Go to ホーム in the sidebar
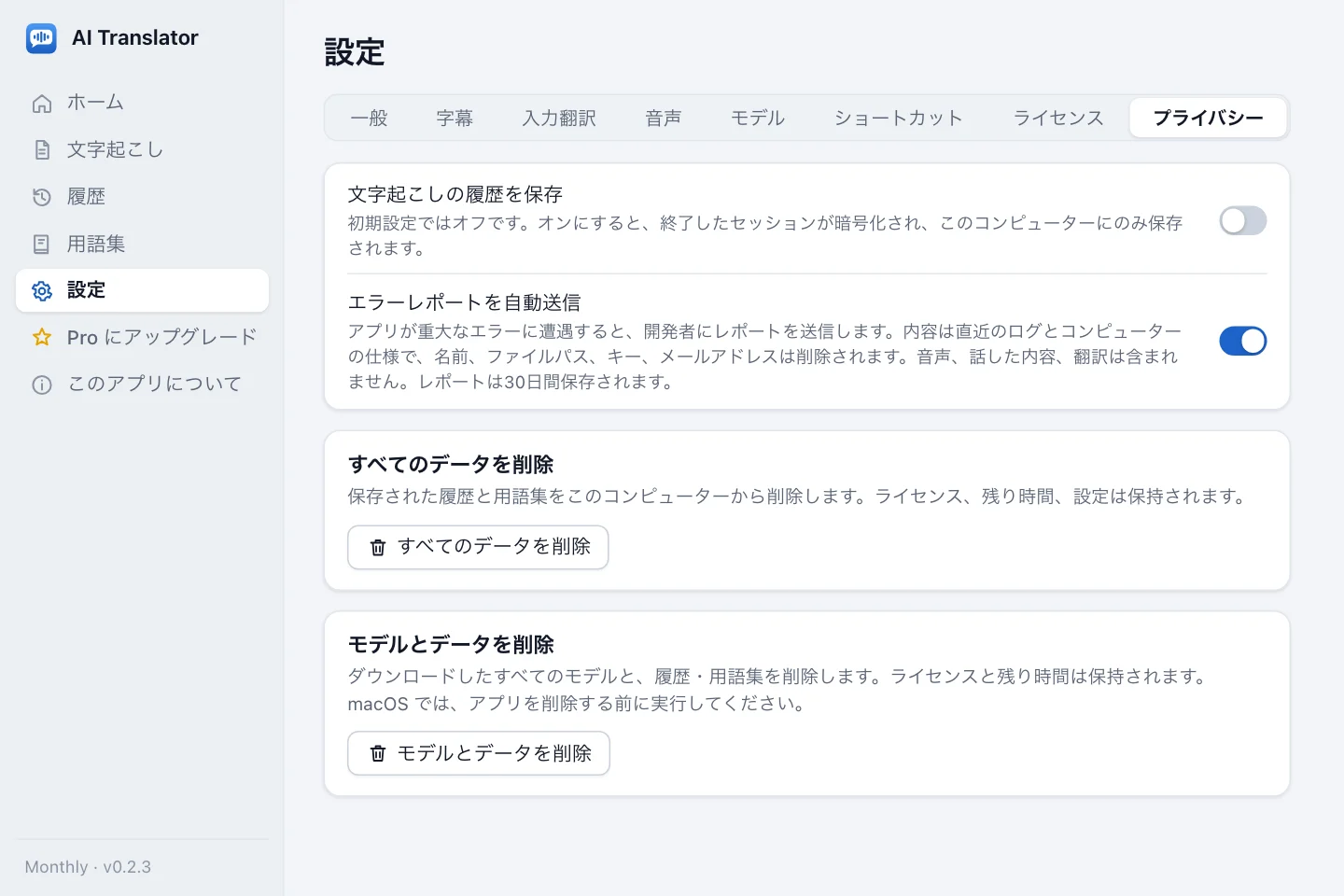The height and width of the screenshot is (896, 1344). tap(142, 104)
